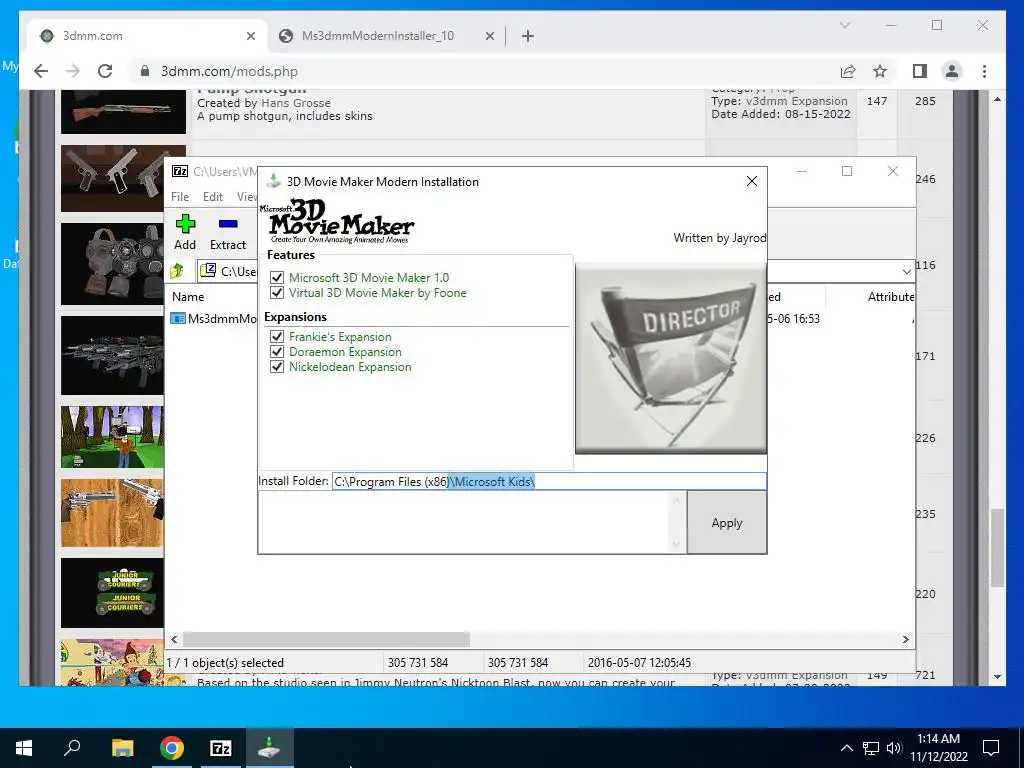Close the 3D Movie Maker installer dialog
Screen dimensions: 1024x768
point(752,182)
